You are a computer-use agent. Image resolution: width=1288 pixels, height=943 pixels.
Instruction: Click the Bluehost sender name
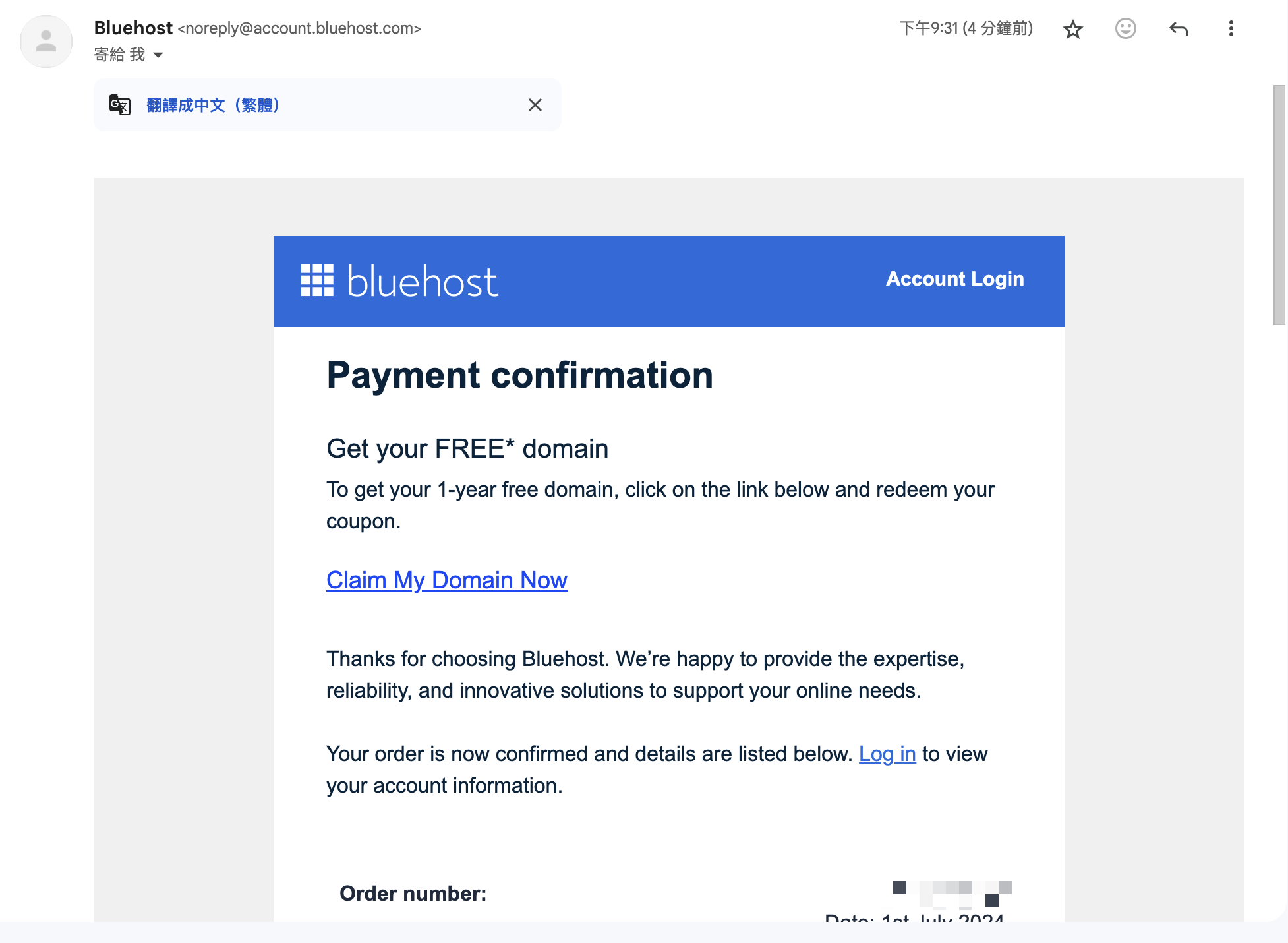(133, 28)
